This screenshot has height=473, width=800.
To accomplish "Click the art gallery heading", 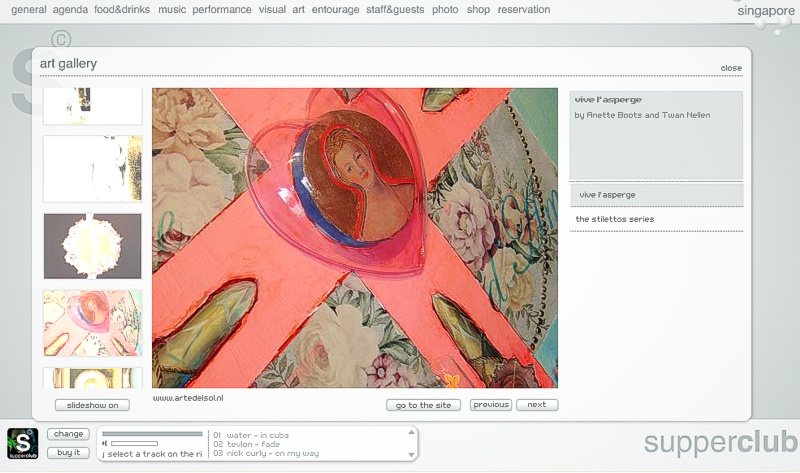I will [x=68, y=63].
